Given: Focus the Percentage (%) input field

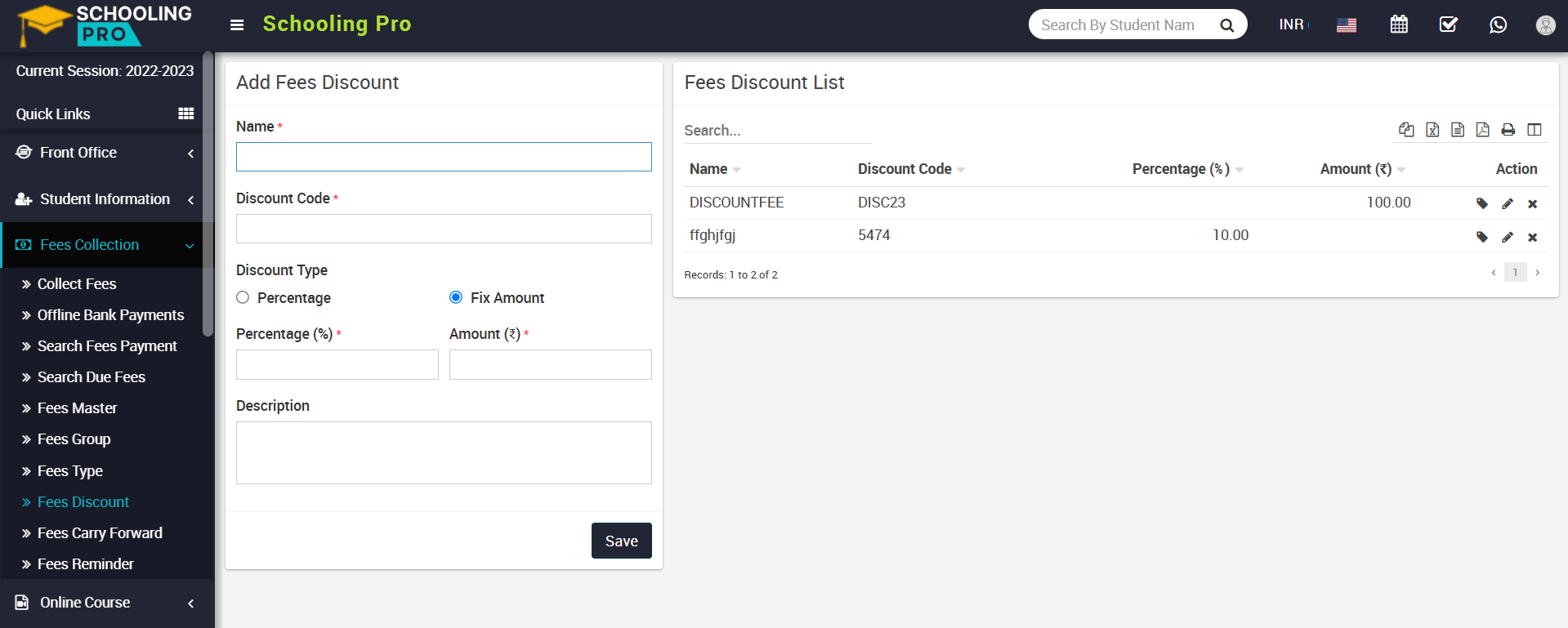Looking at the screenshot, I should pos(337,364).
